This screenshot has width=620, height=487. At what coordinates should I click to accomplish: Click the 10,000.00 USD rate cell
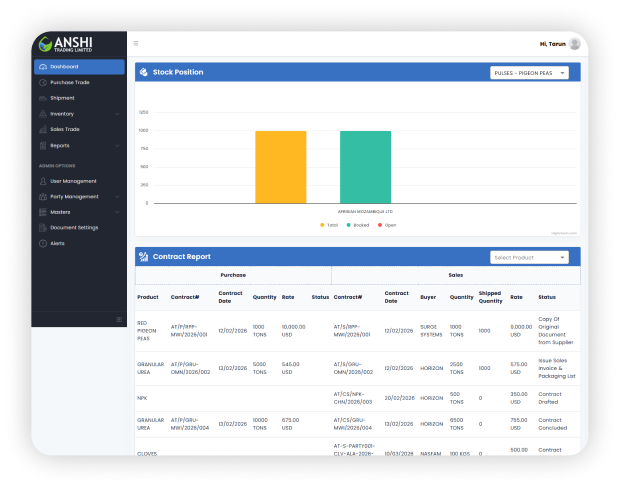coord(293,331)
